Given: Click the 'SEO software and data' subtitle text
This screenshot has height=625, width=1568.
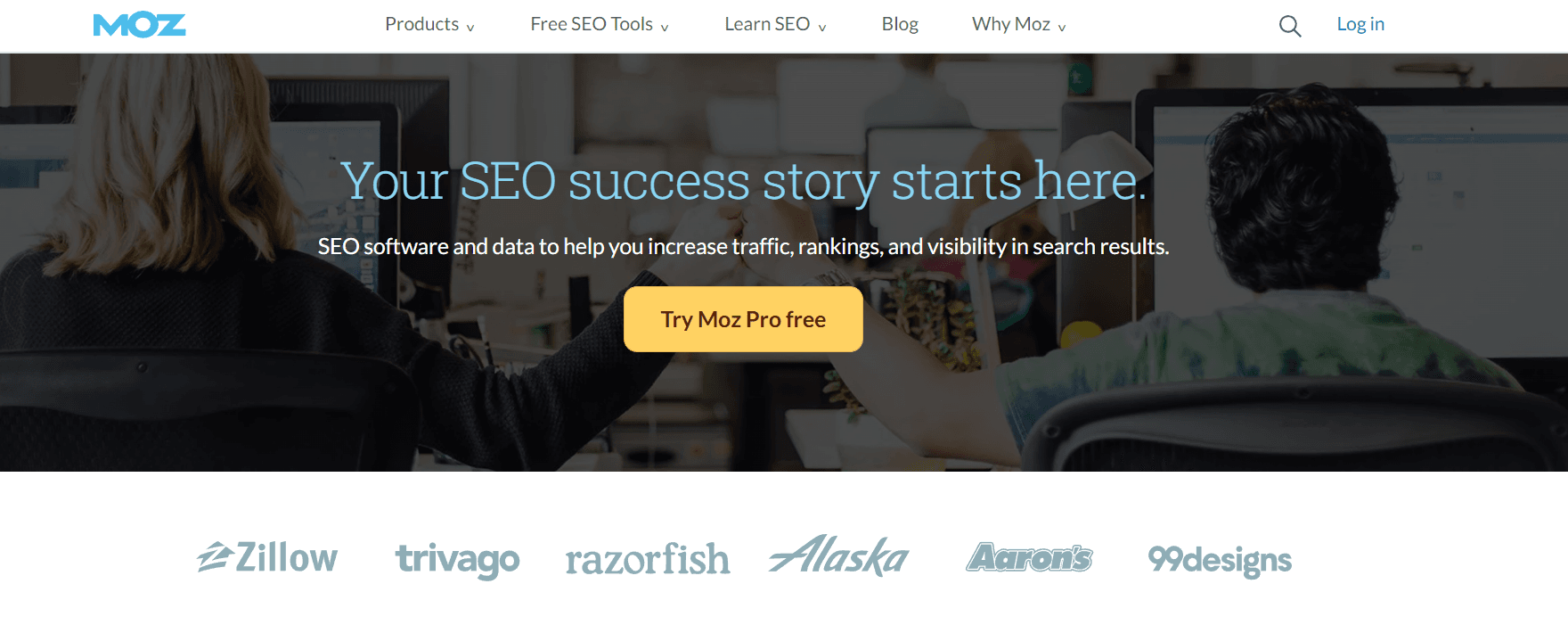Looking at the screenshot, I should tap(743, 247).
